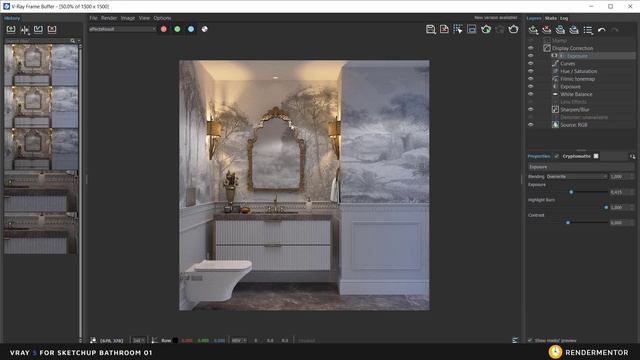Click the load history image icon
This screenshot has height=360, width=640.
38,29
